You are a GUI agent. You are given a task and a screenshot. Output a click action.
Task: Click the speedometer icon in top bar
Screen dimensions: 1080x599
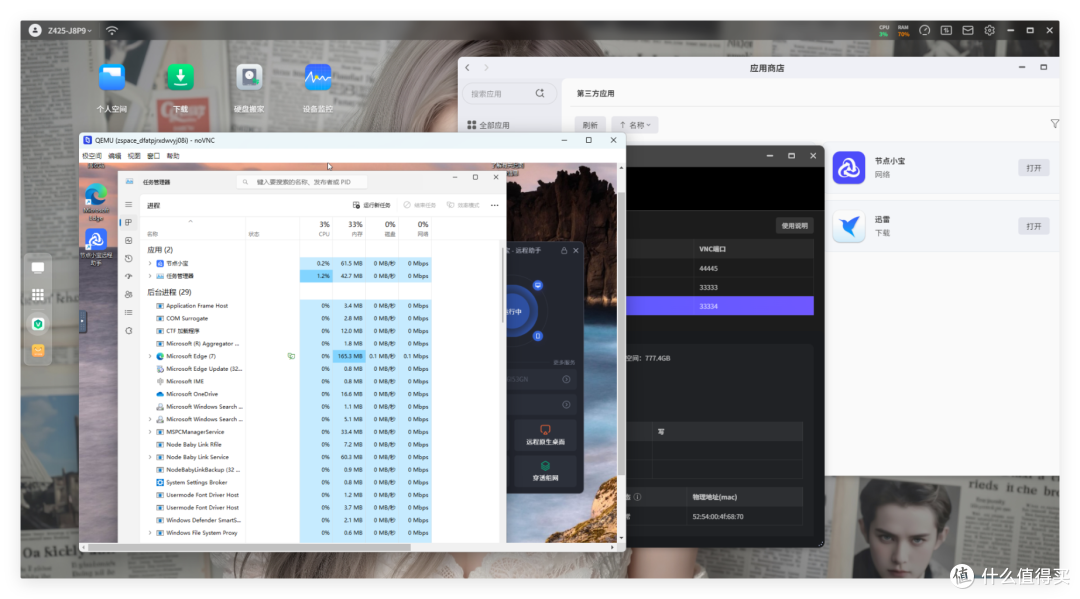pyautogui.click(x=925, y=30)
